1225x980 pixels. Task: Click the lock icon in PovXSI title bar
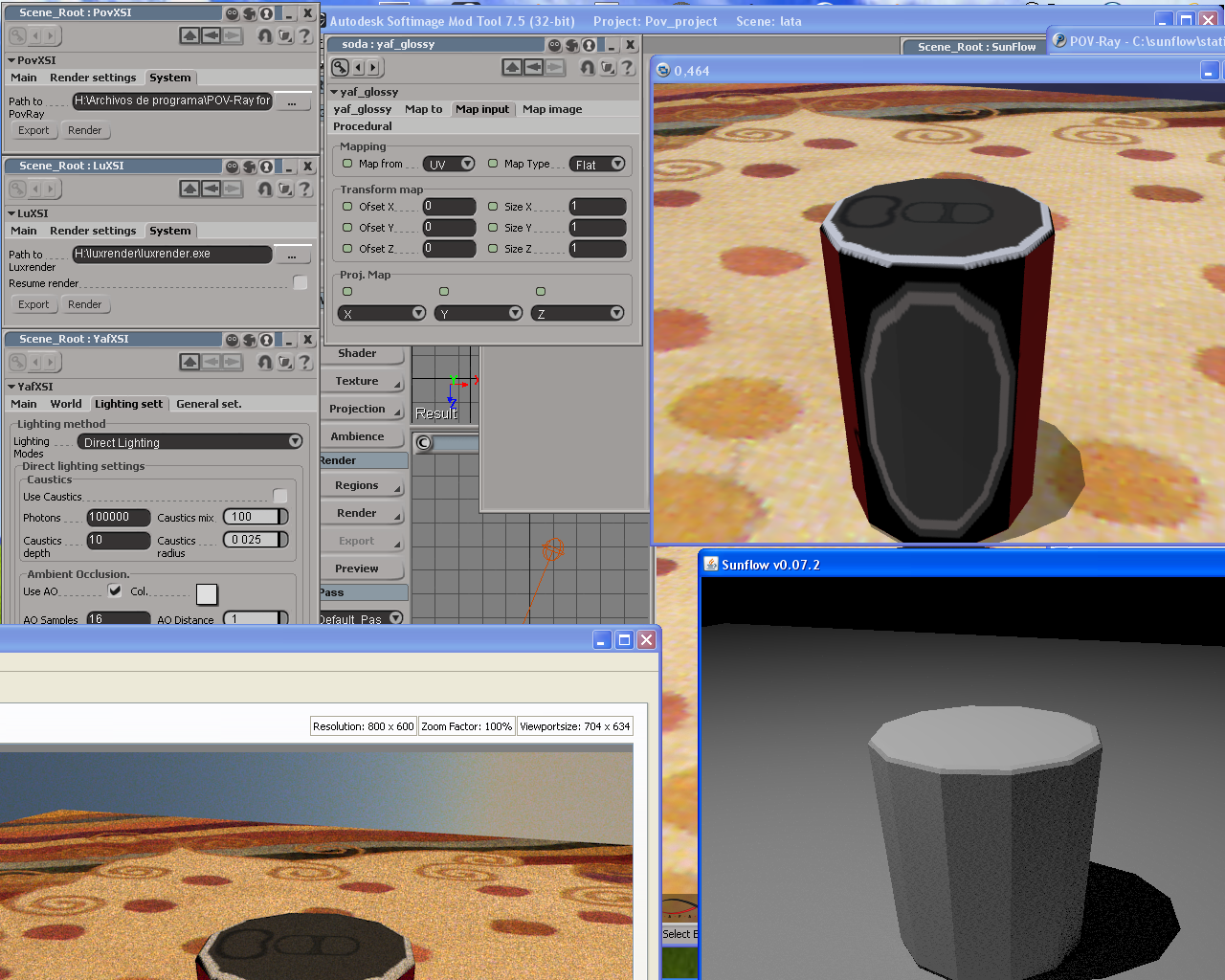[x=267, y=13]
